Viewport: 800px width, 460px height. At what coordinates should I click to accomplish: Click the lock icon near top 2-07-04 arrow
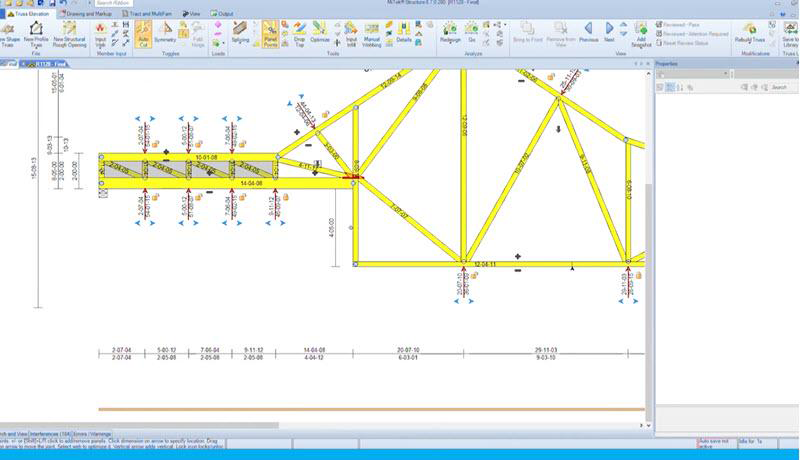point(155,144)
